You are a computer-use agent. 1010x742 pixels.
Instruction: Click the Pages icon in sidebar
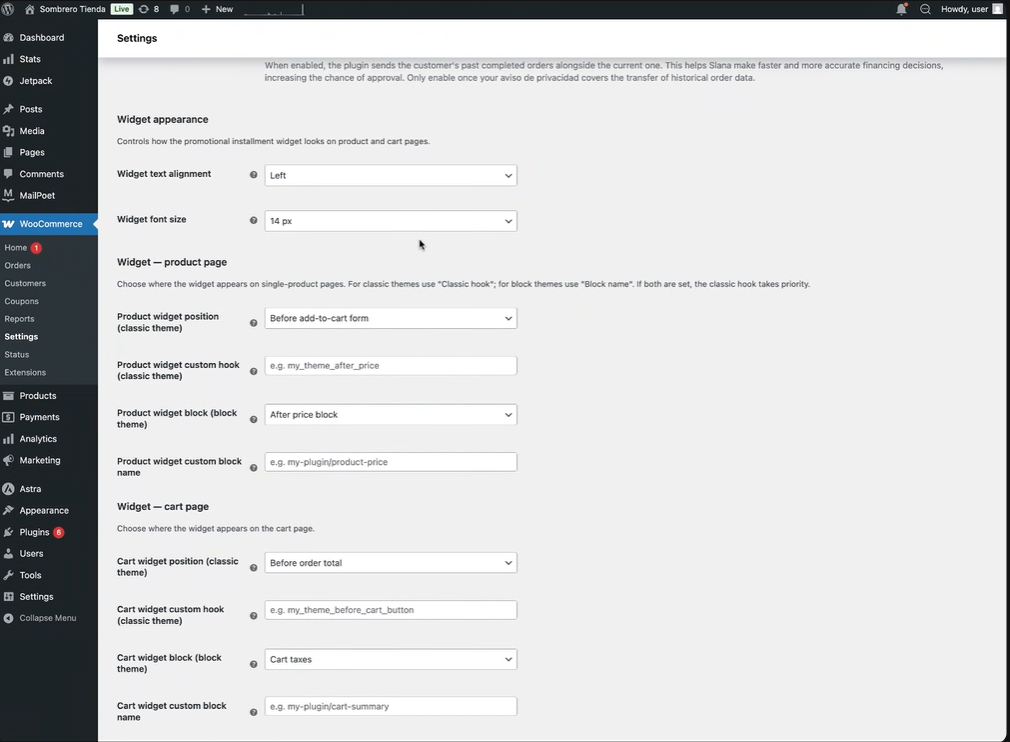coord(8,152)
